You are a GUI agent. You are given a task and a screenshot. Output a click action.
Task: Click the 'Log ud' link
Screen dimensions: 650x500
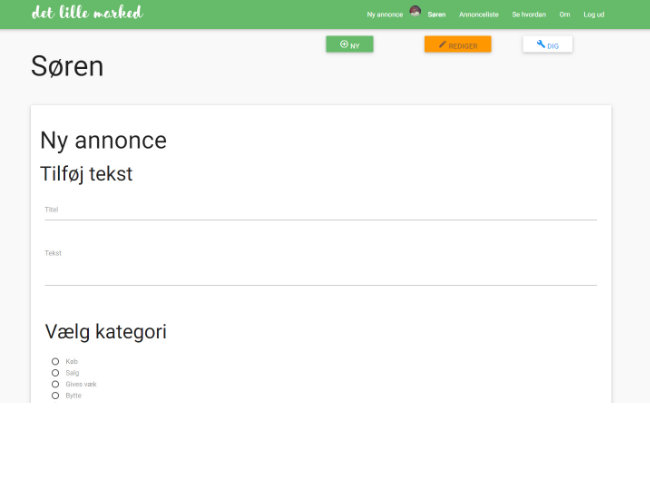tap(594, 15)
